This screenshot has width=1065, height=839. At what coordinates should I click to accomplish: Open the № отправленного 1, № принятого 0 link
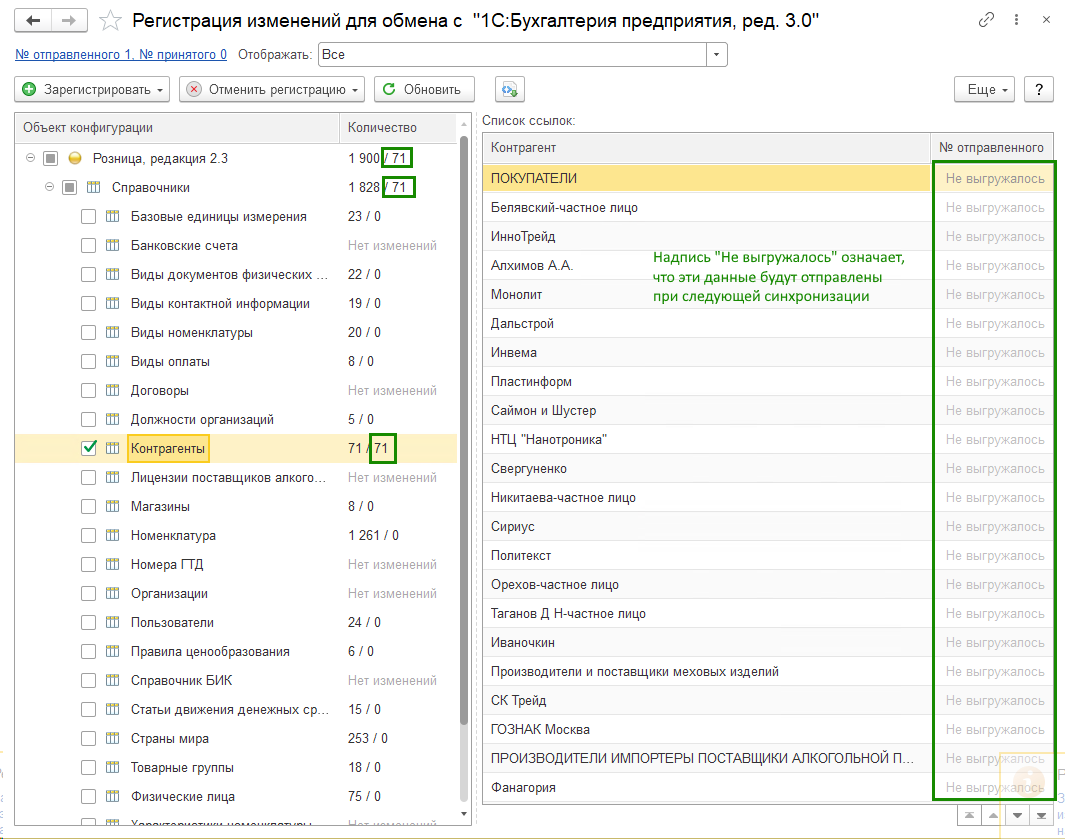(x=121, y=54)
